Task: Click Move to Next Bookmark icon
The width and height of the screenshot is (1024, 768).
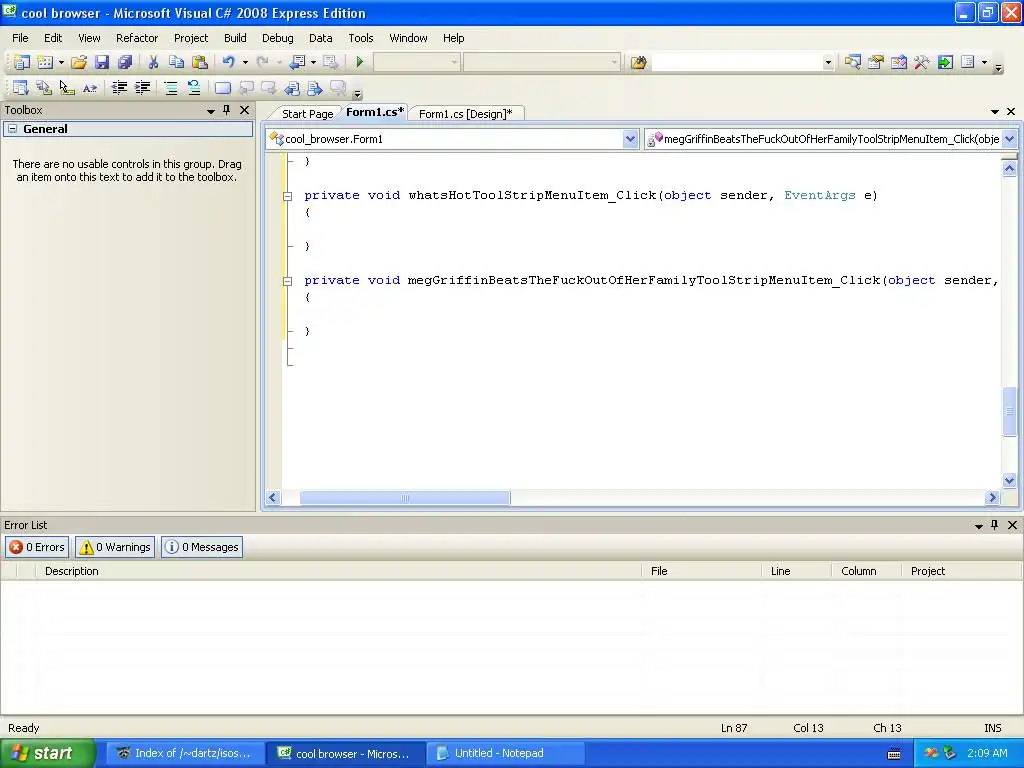Action: pos(269,88)
